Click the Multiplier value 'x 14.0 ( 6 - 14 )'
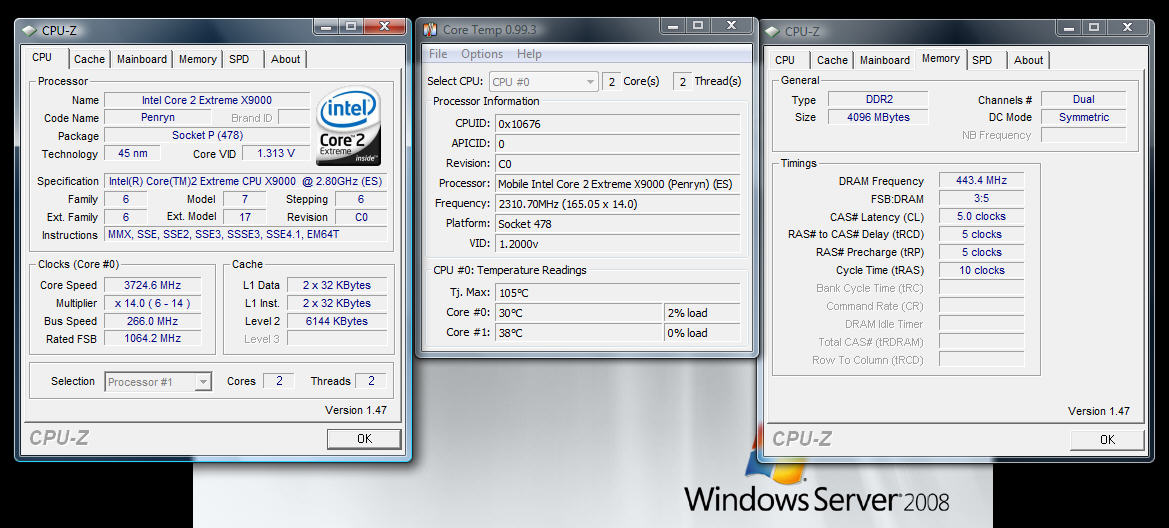1169x528 pixels. tap(152, 303)
